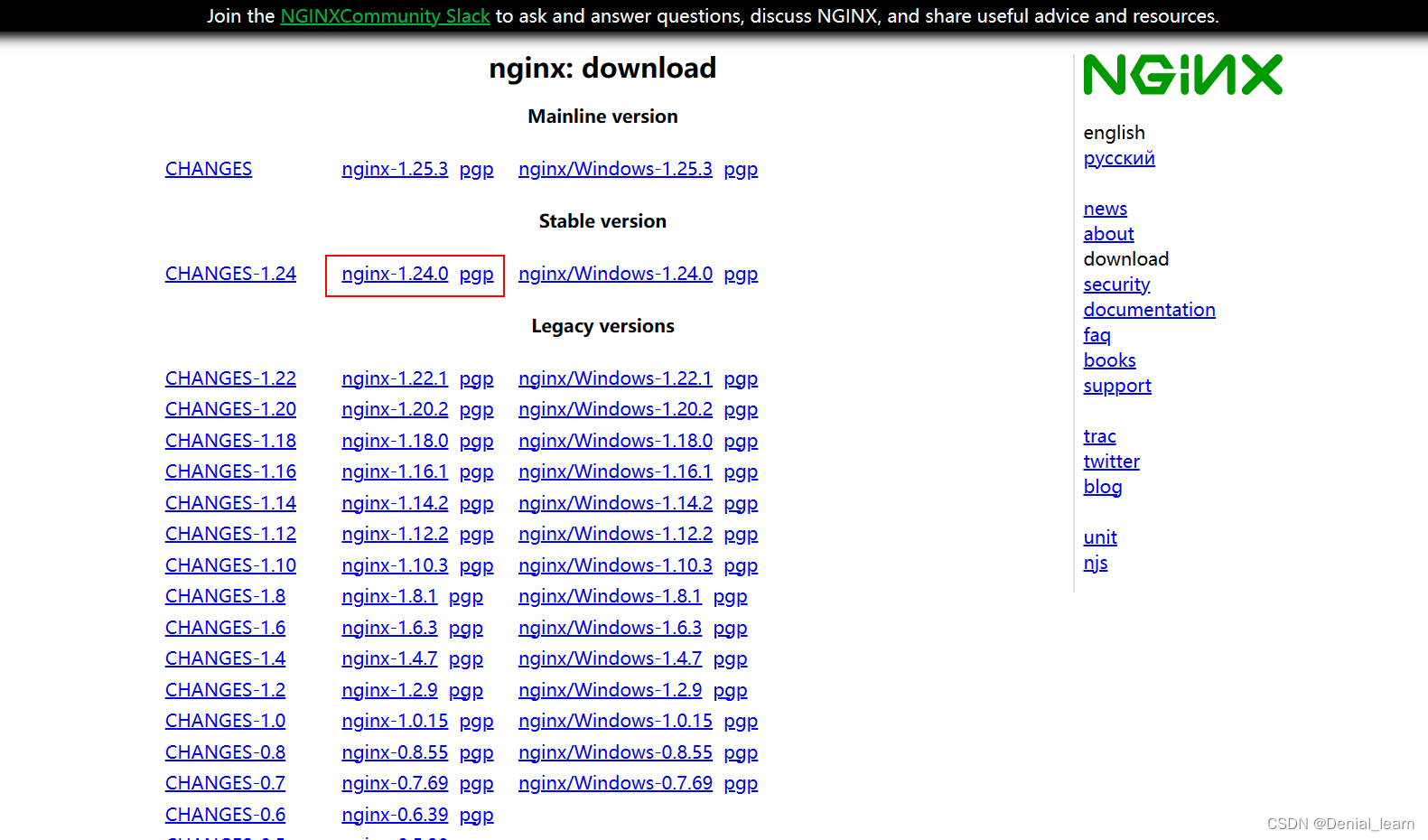Open the news page
This screenshot has width=1428, height=840.
1106,209
